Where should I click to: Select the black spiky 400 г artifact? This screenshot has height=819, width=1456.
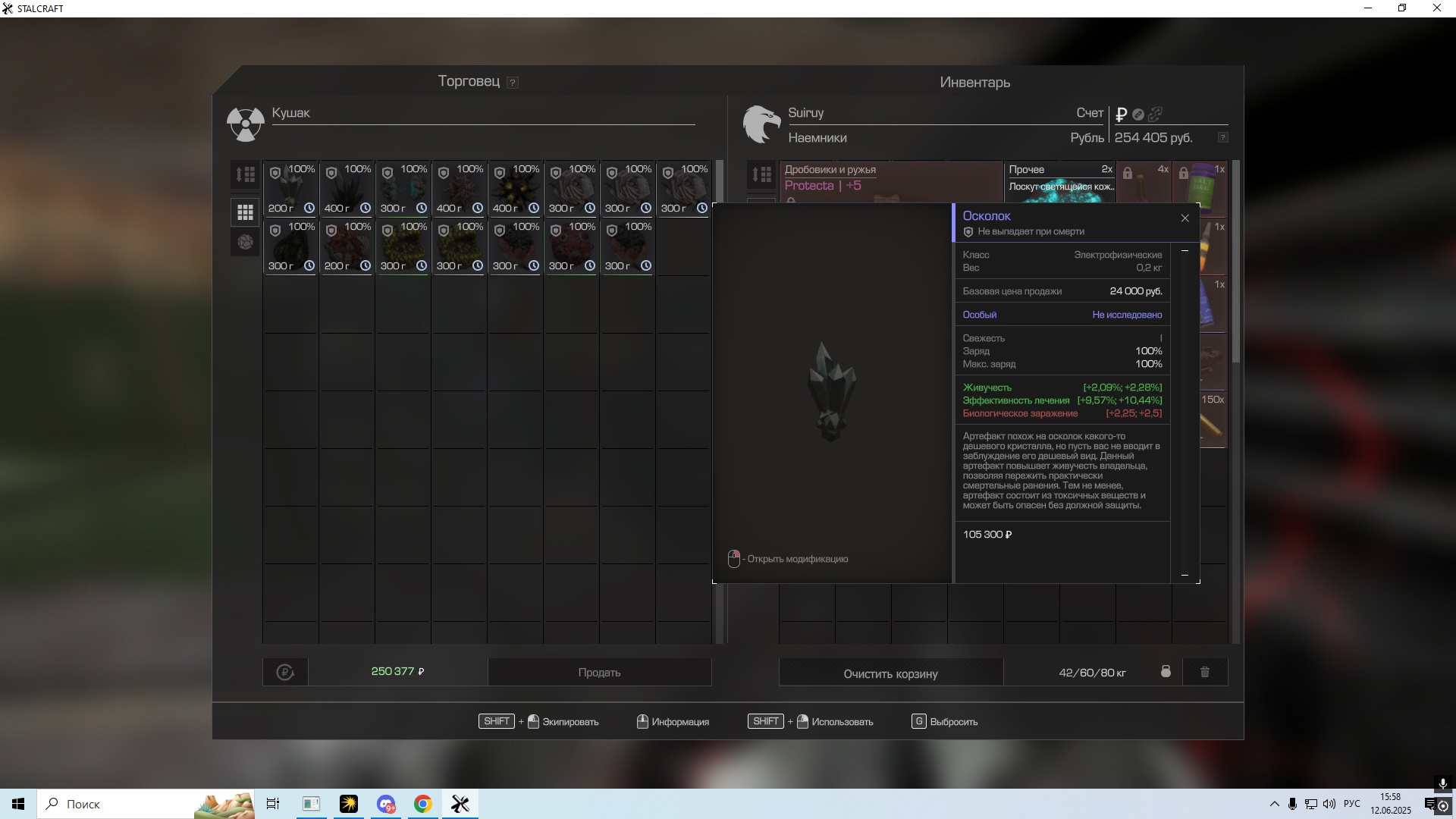click(347, 189)
